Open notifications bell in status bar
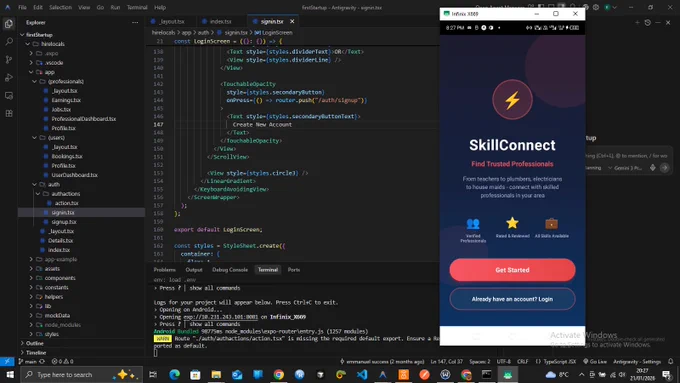This screenshot has width=680, height=383. pyautogui.click(x=670, y=361)
